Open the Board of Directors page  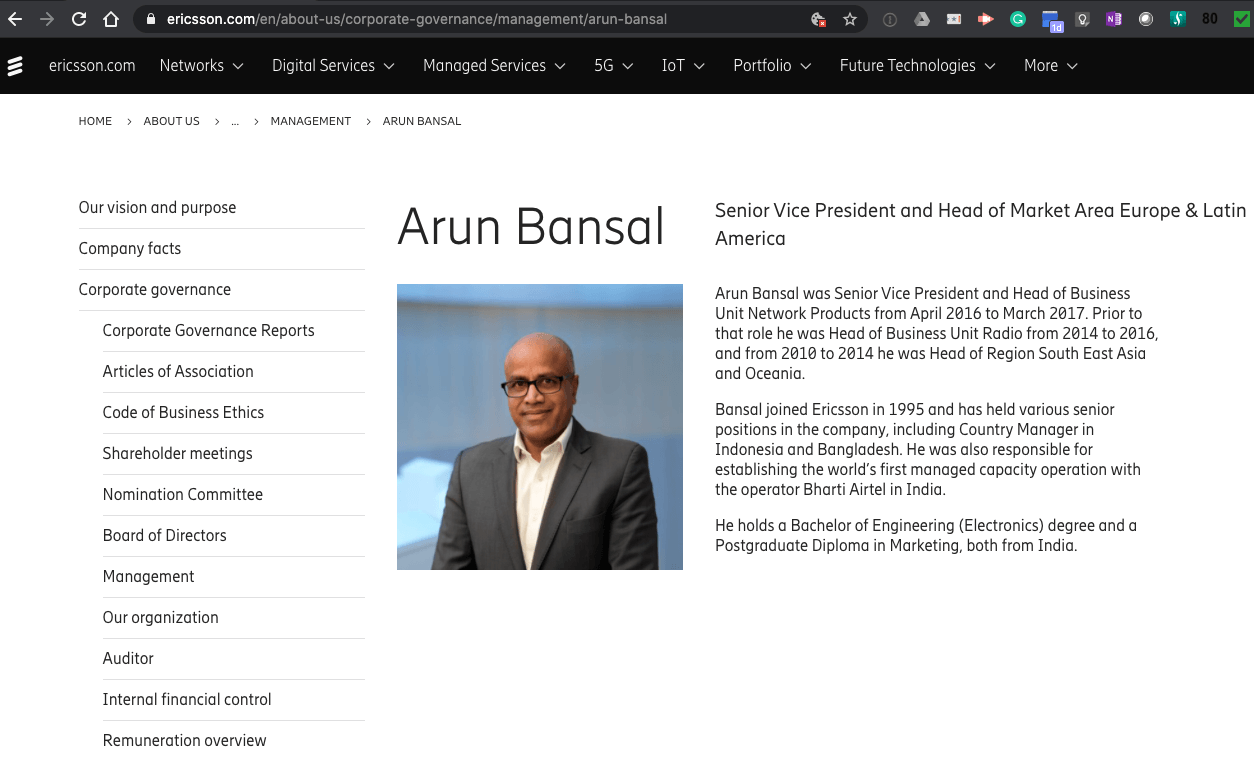164,536
